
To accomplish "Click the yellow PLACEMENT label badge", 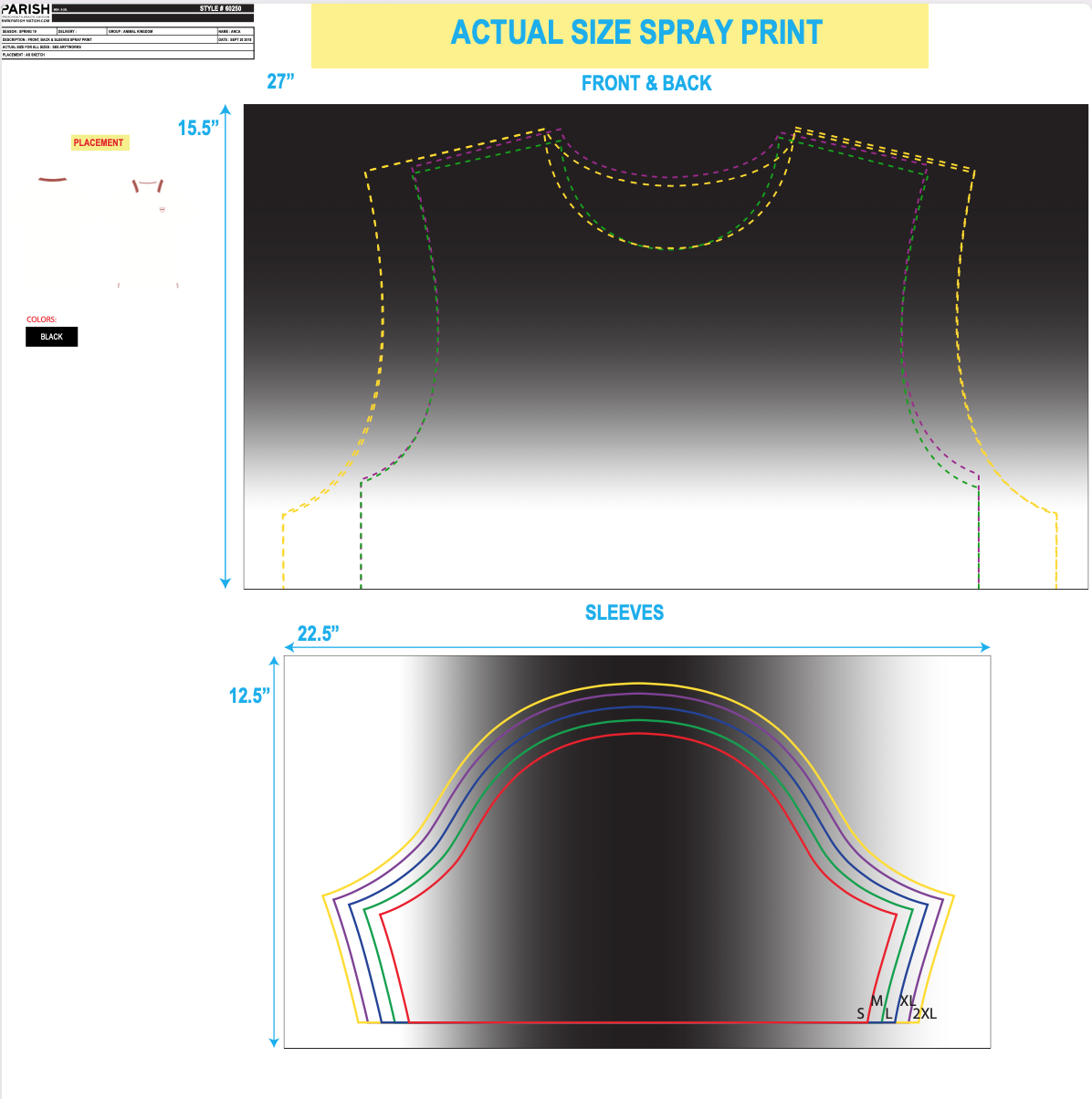I will point(99,142).
